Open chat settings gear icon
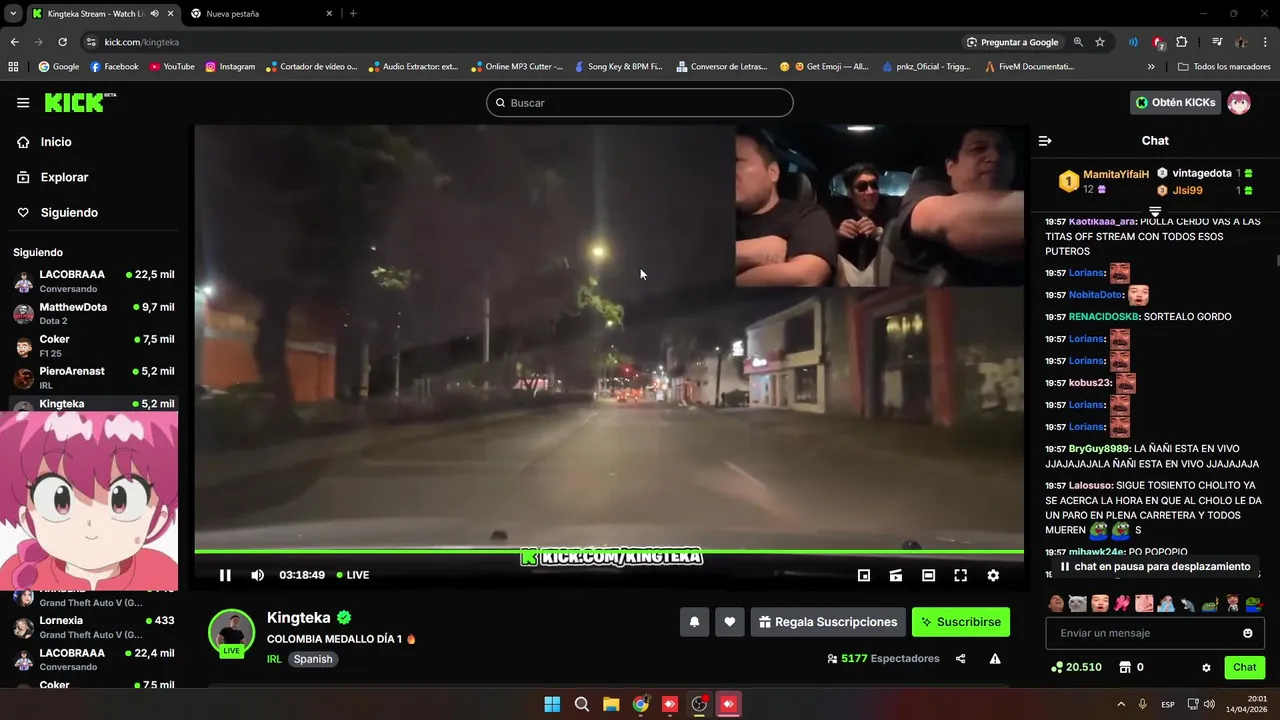 (1206, 667)
